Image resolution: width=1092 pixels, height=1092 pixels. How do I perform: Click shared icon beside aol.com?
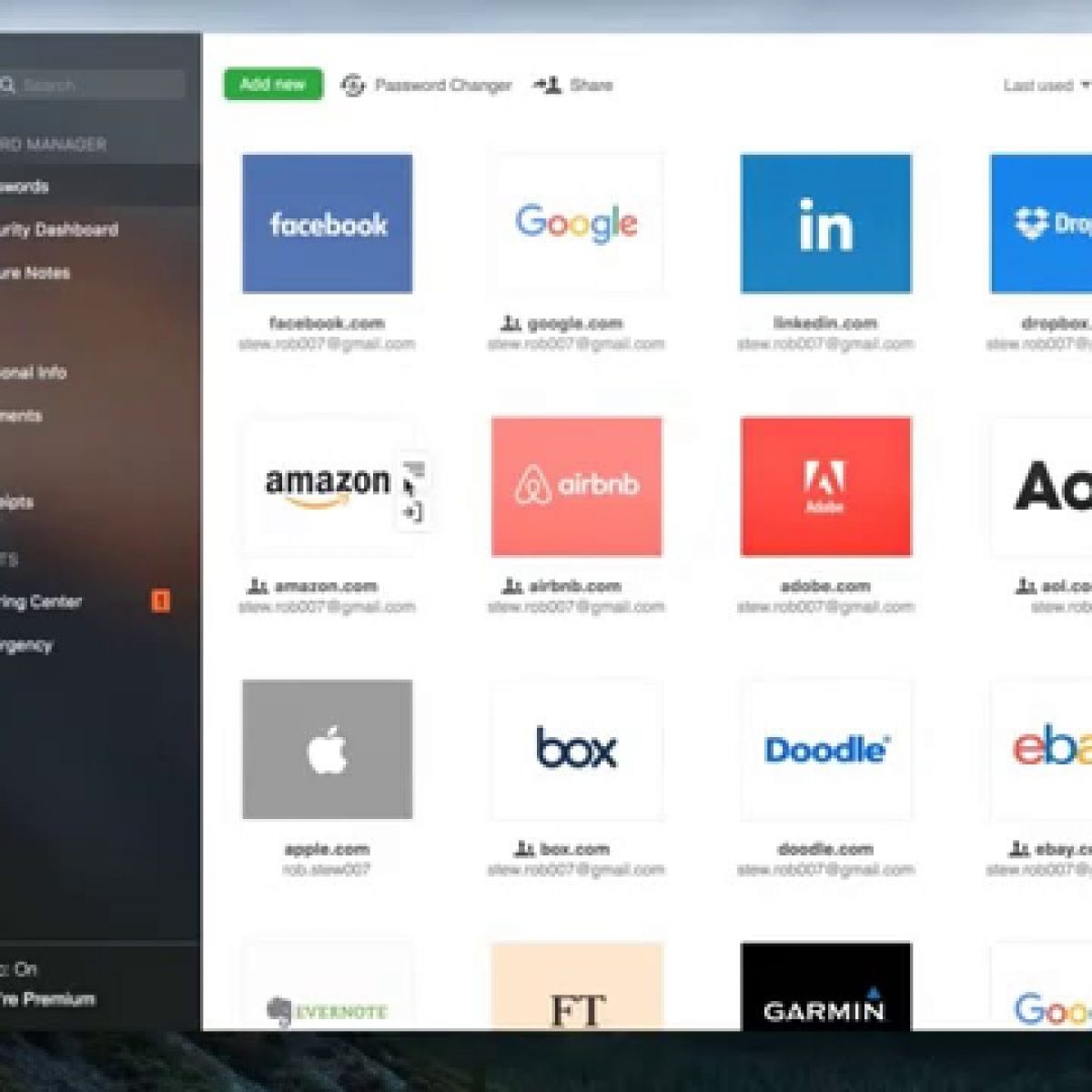(x=1025, y=586)
